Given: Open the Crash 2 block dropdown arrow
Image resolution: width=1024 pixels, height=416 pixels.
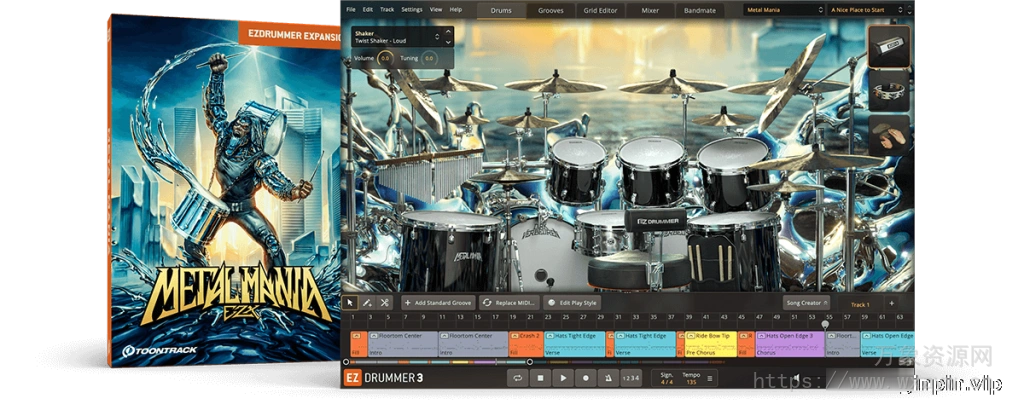Looking at the screenshot, I should [x=515, y=335].
